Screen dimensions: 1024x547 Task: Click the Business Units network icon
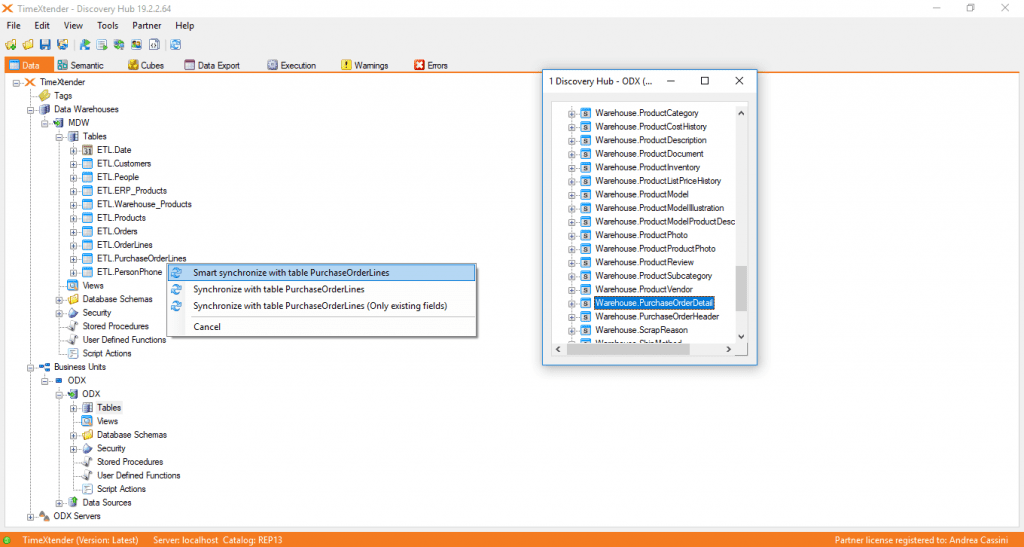click(44, 367)
